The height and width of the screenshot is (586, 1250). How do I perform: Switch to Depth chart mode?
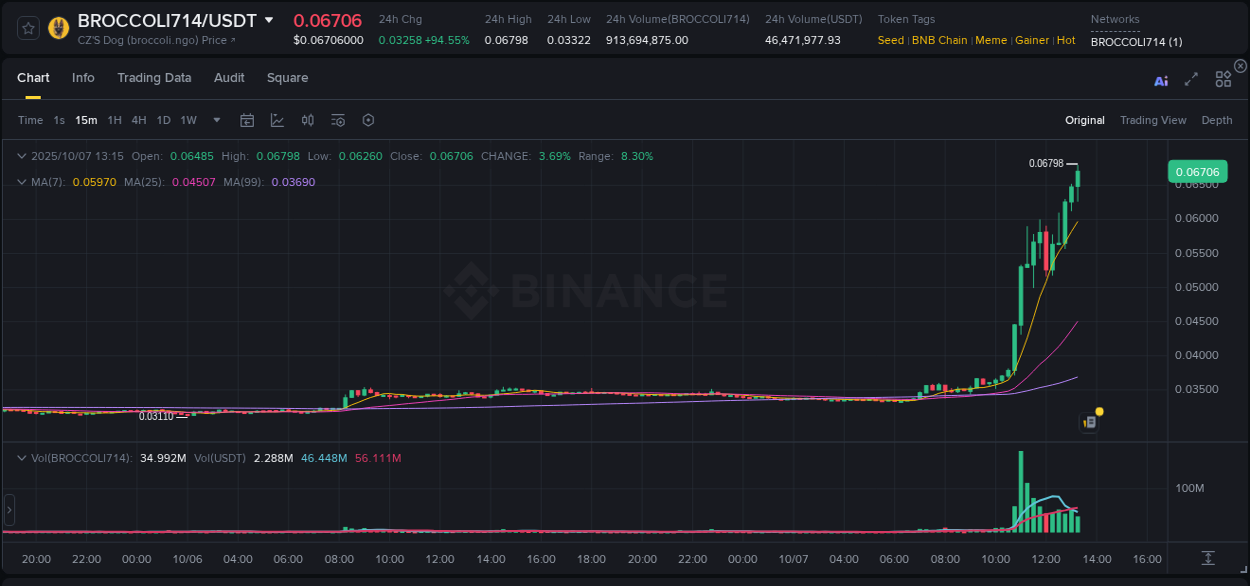pyautogui.click(x=1216, y=120)
